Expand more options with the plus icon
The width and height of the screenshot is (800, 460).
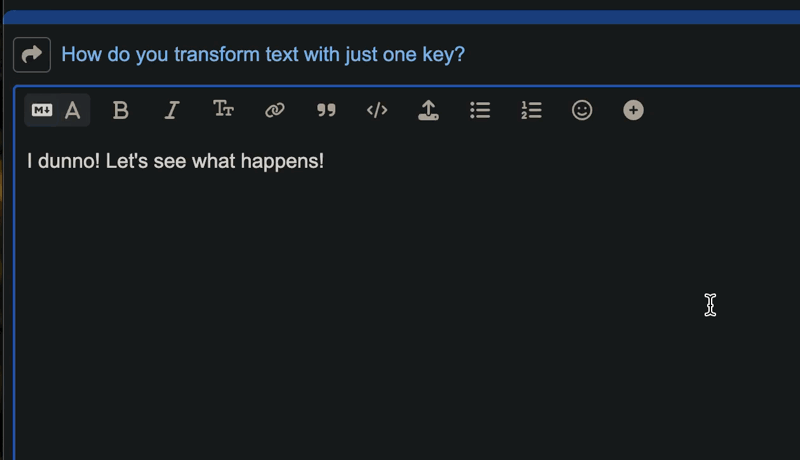(633, 110)
